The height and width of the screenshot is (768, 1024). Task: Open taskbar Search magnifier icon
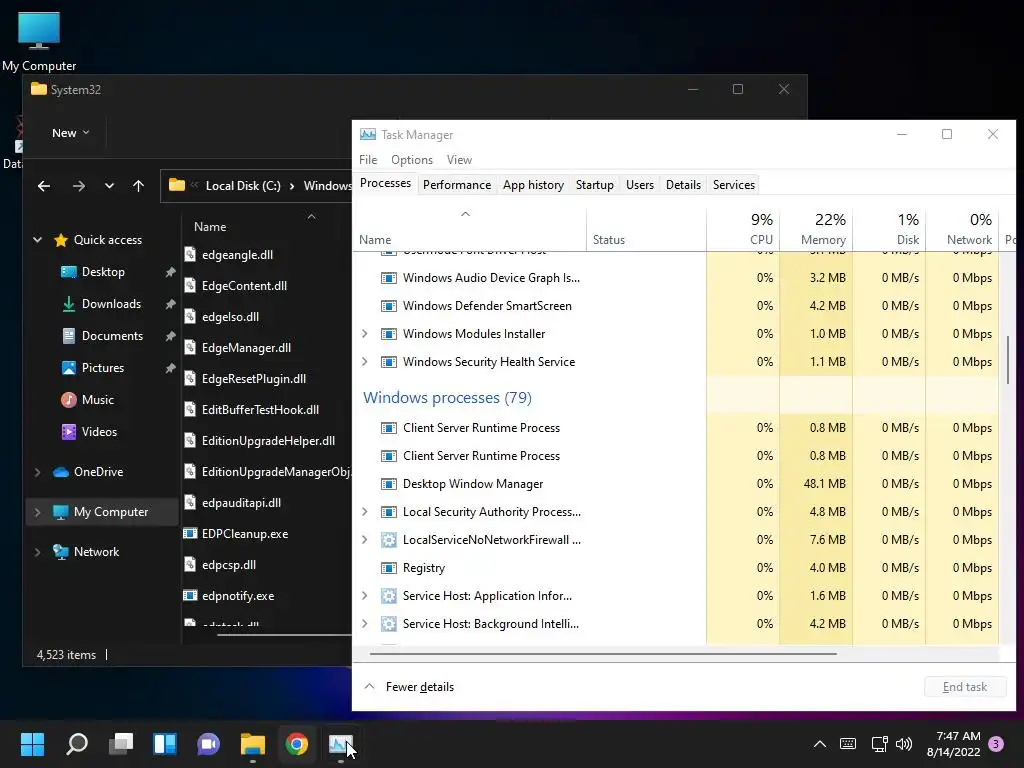pyautogui.click(x=77, y=744)
